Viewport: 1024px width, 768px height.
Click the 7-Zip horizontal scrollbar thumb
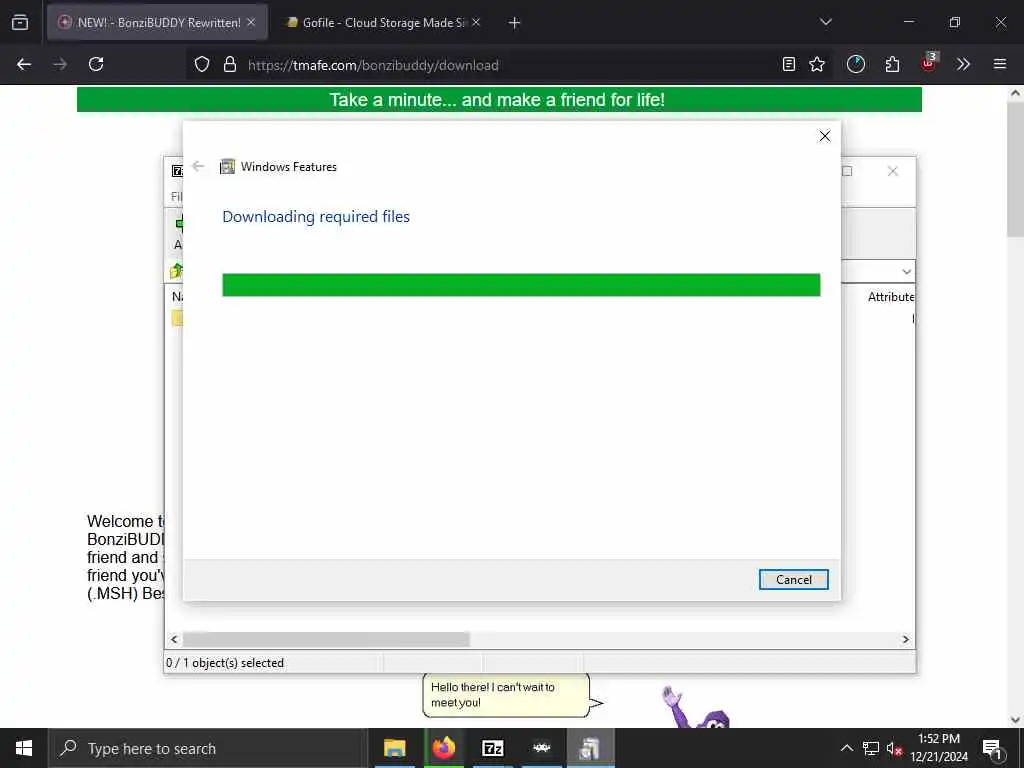click(x=326, y=639)
